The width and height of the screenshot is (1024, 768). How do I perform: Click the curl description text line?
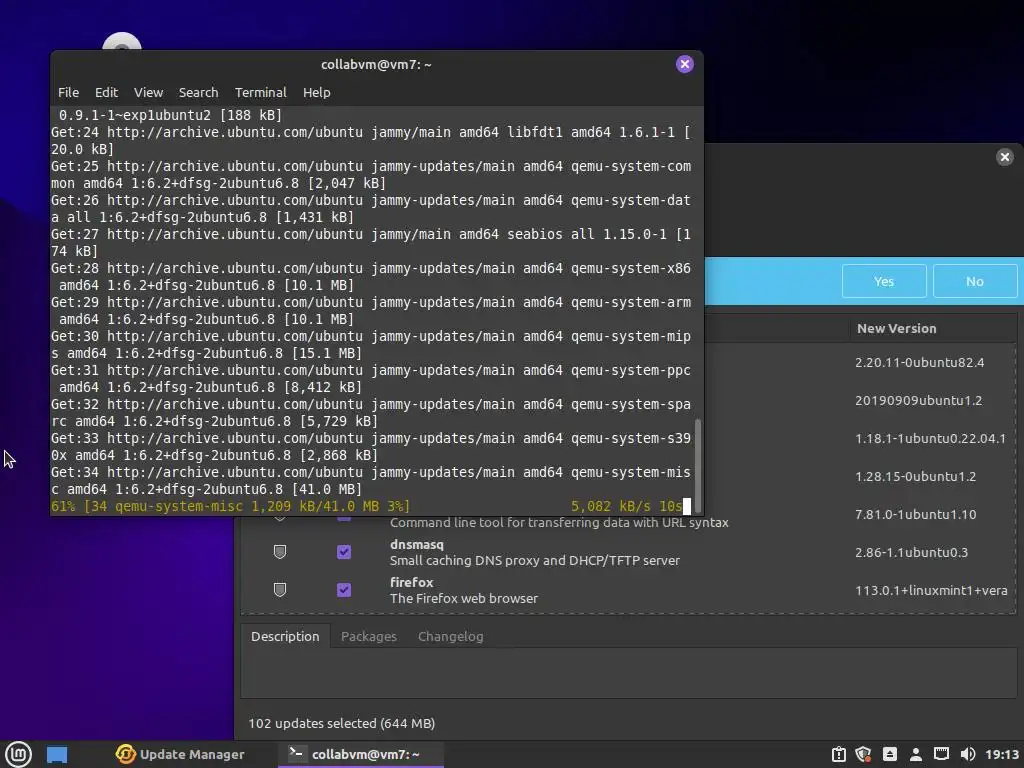[x=559, y=522]
